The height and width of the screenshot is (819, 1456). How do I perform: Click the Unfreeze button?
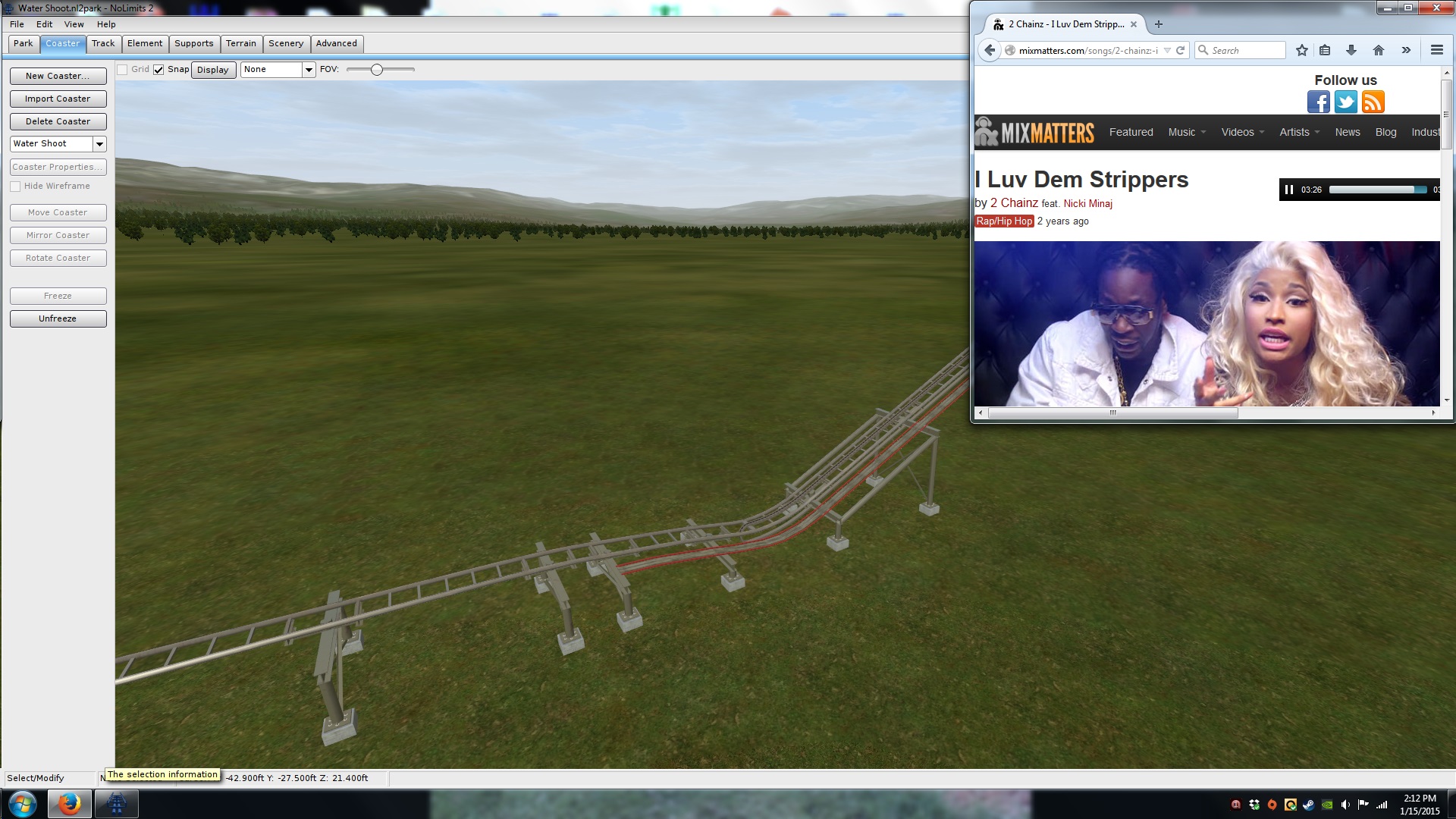click(58, 318)
